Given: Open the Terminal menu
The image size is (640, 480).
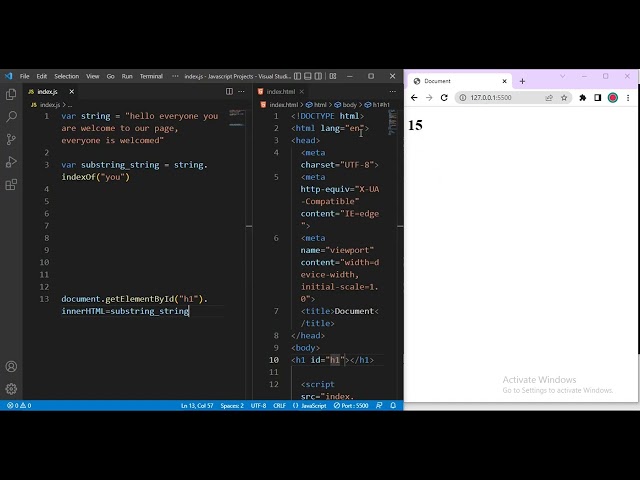Looking at the screenshot, I should (x=151, y=76).
